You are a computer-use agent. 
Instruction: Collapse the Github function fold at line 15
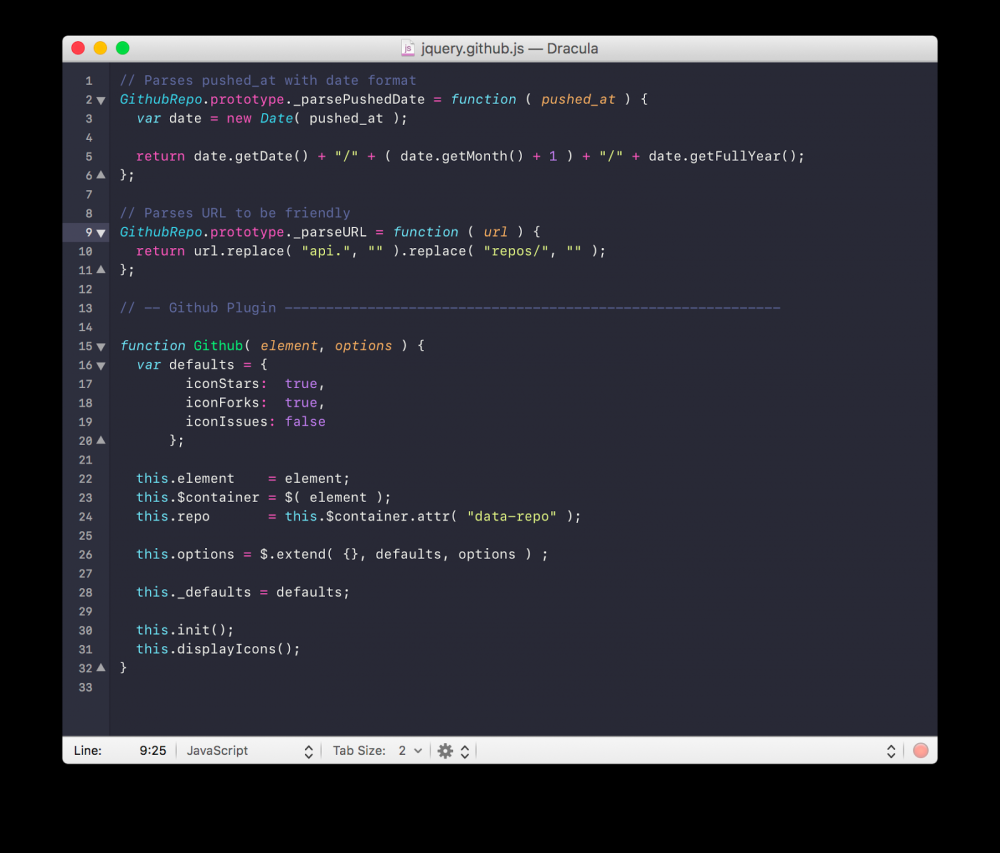pyautogui.click(x=101, y=347)
